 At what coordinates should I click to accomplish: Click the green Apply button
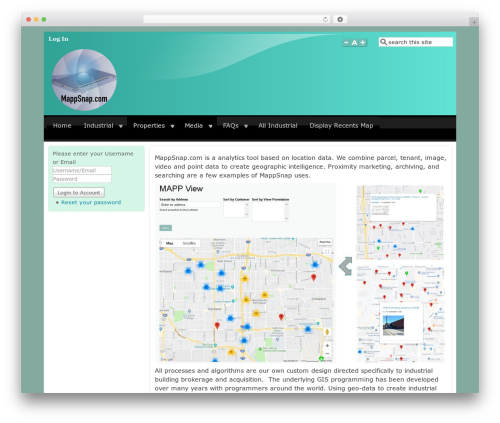click(x=165, y=228)
